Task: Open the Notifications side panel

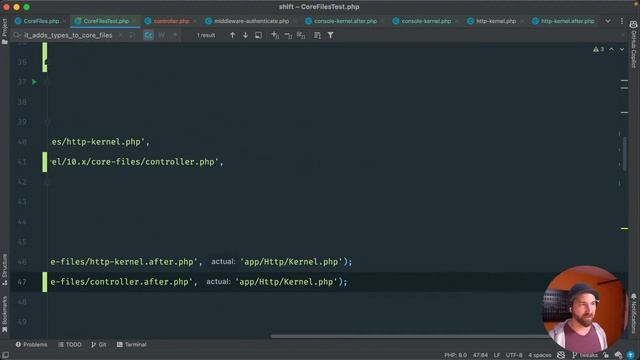Action: 633,313
